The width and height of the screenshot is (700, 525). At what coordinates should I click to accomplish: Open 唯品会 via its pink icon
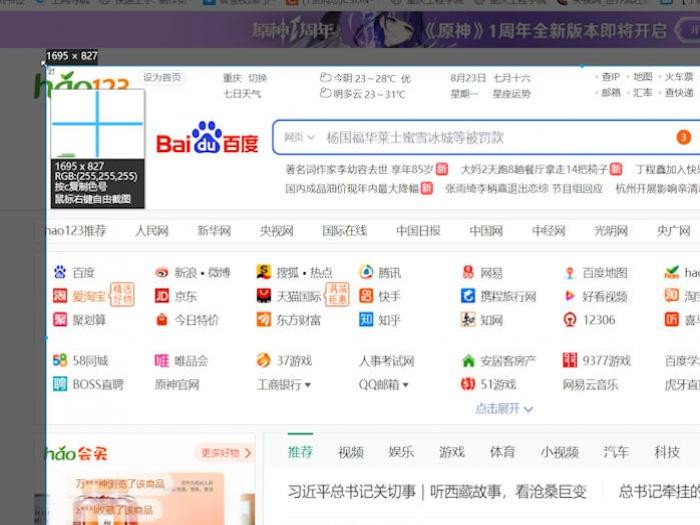click(162, 360)
